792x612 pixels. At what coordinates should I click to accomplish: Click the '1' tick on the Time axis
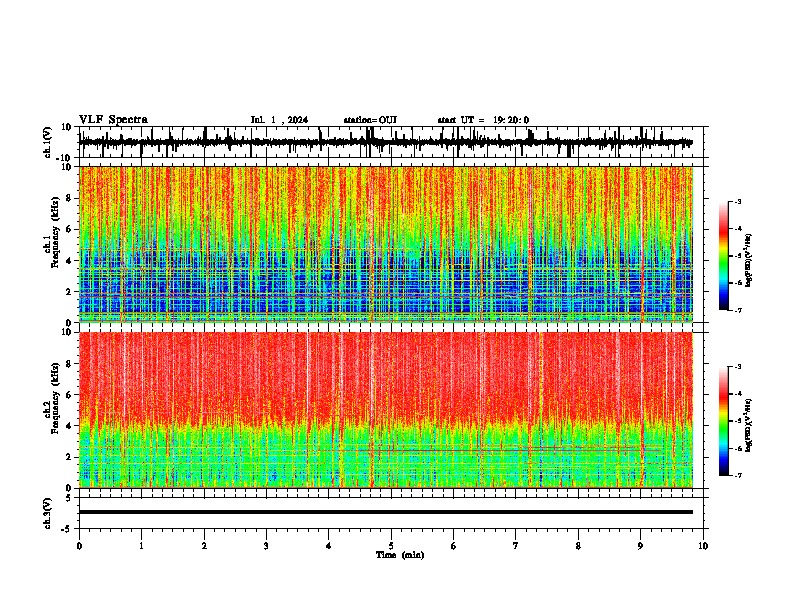pos(141,546)
